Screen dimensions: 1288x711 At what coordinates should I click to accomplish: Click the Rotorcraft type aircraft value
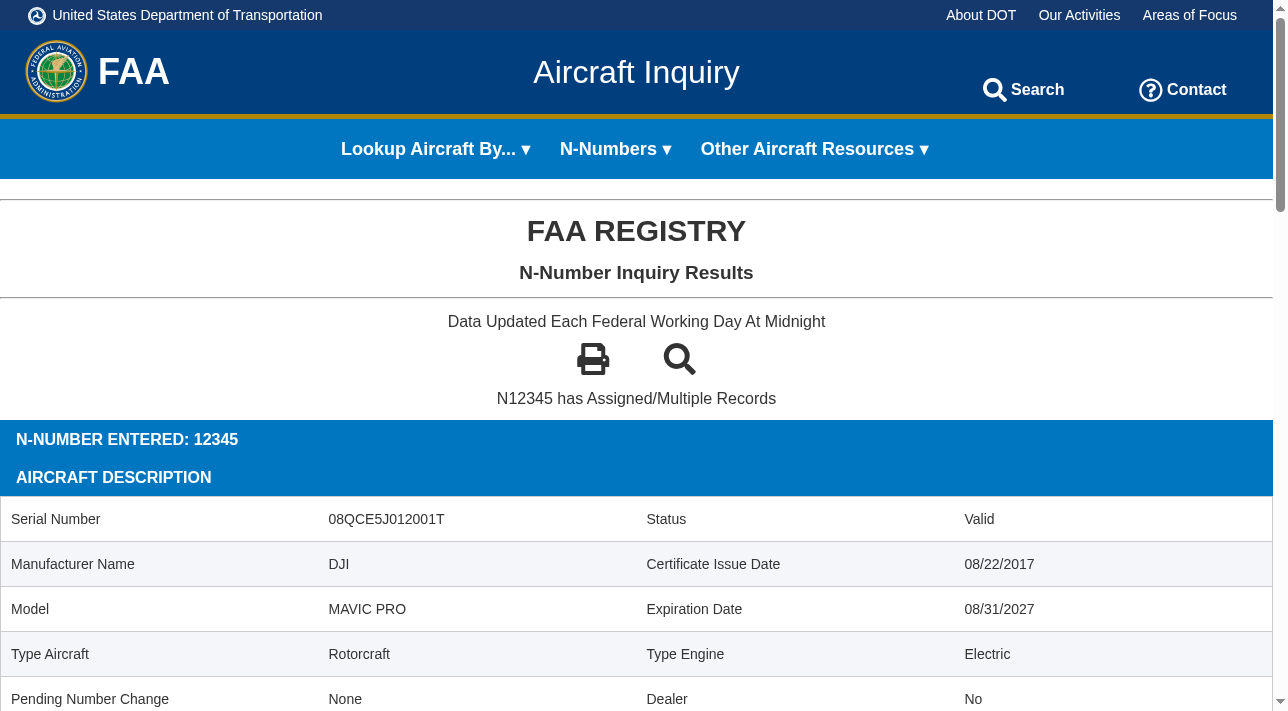(359, 654)
